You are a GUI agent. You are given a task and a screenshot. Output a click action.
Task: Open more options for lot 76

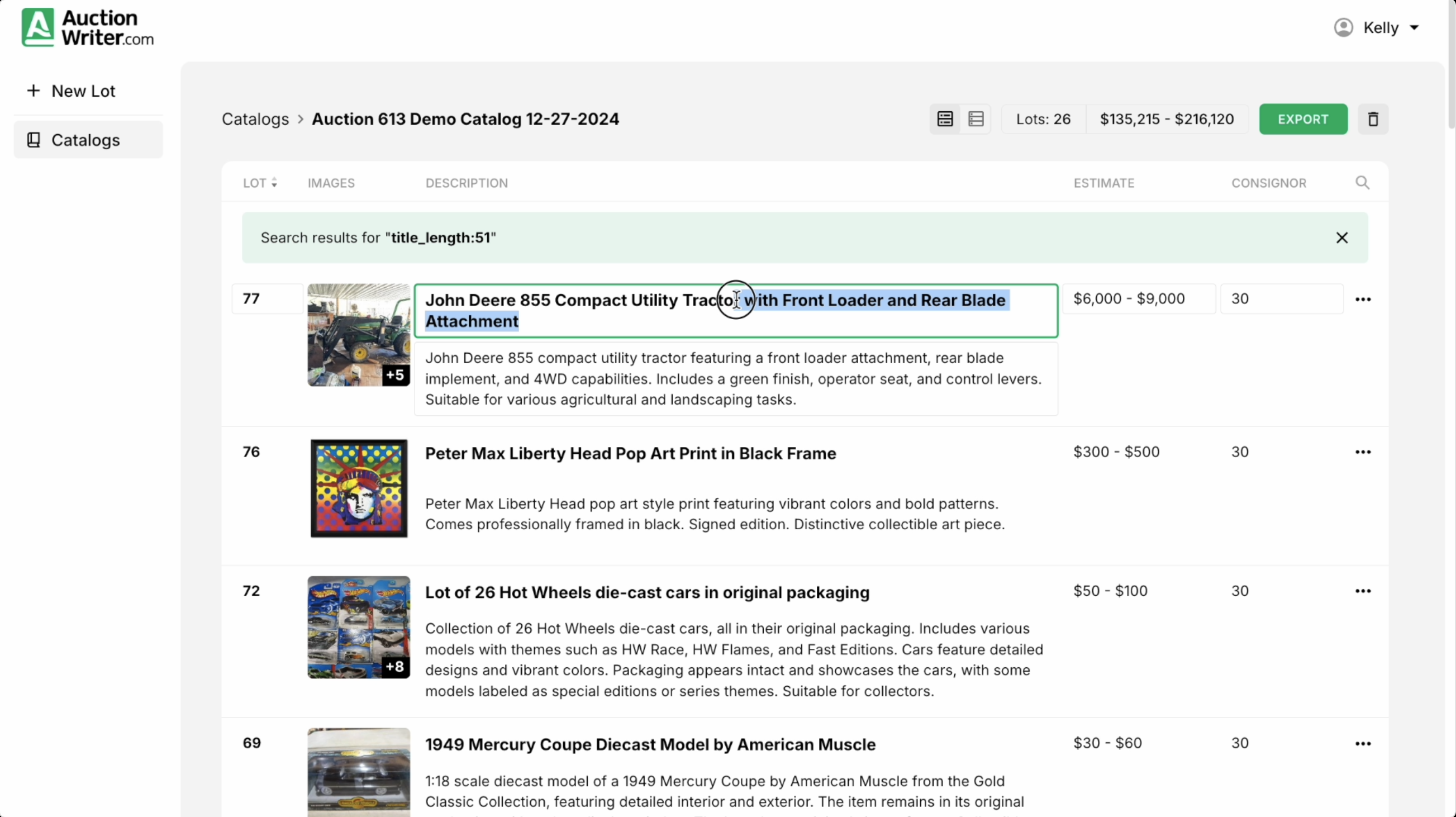tap(1363, 452)
